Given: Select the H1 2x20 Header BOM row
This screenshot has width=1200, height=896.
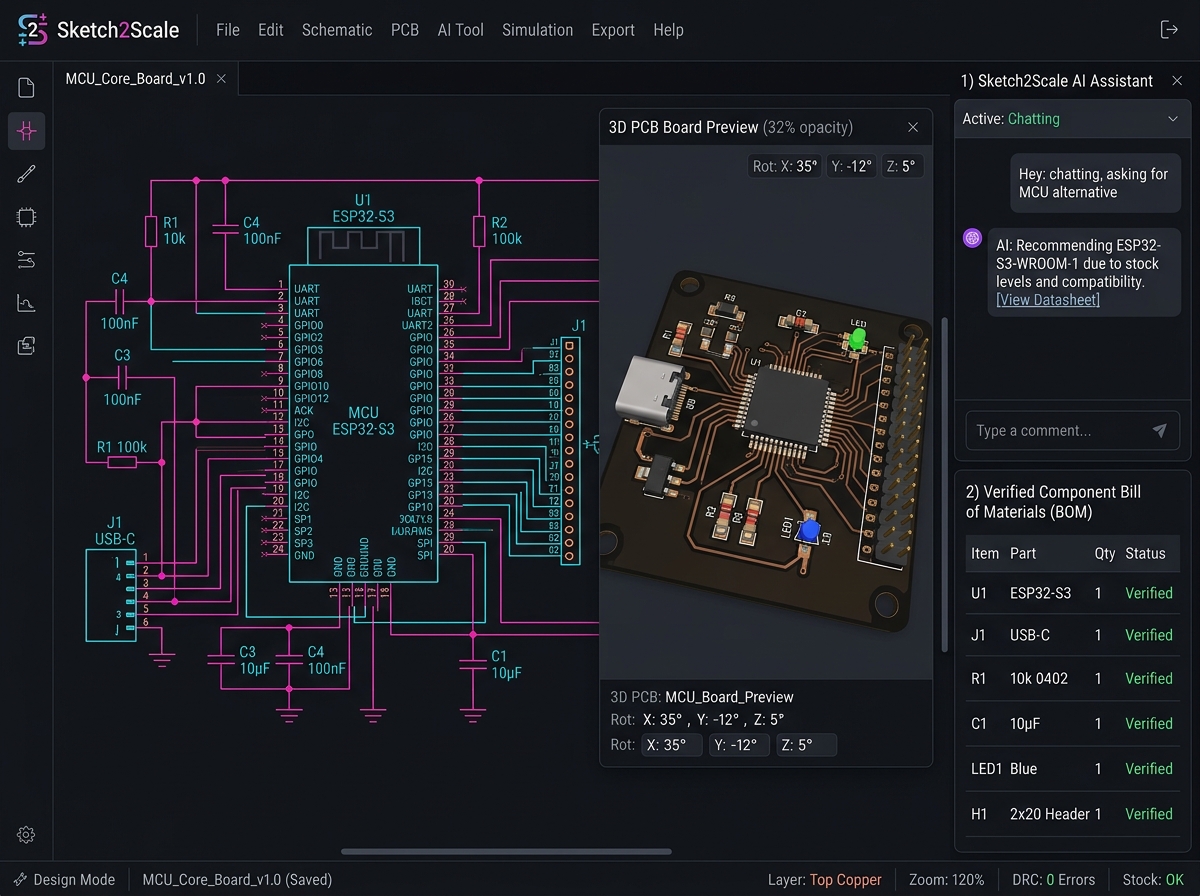Looking at the screenshot, I should click(x=1073, y=814).
